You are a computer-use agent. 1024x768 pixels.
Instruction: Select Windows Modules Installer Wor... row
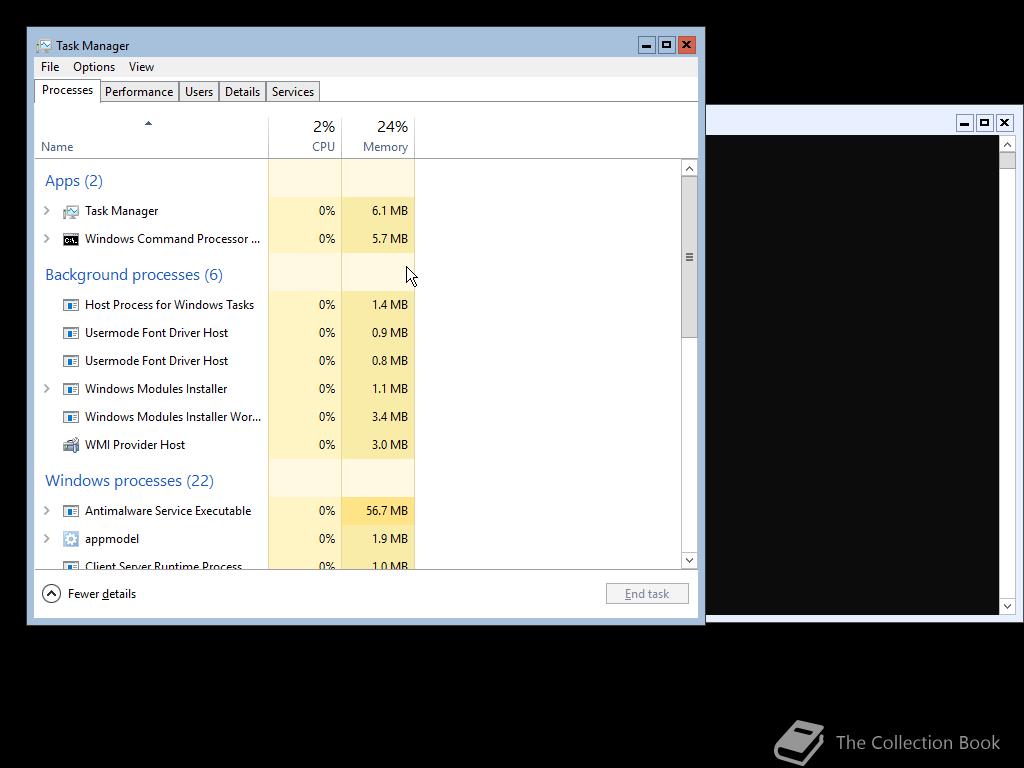225,417
